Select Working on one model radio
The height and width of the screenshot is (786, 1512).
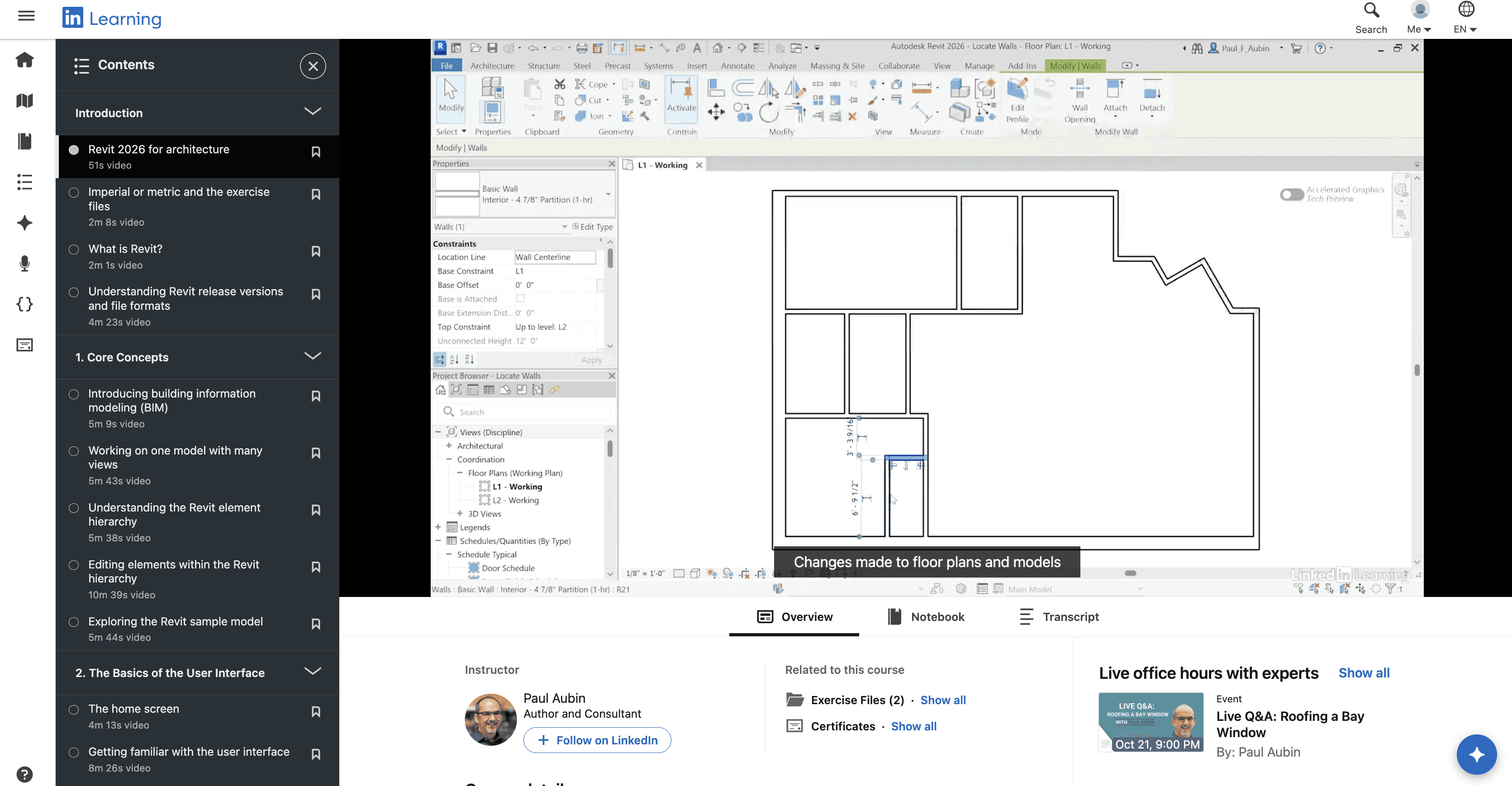coord(74,451)
